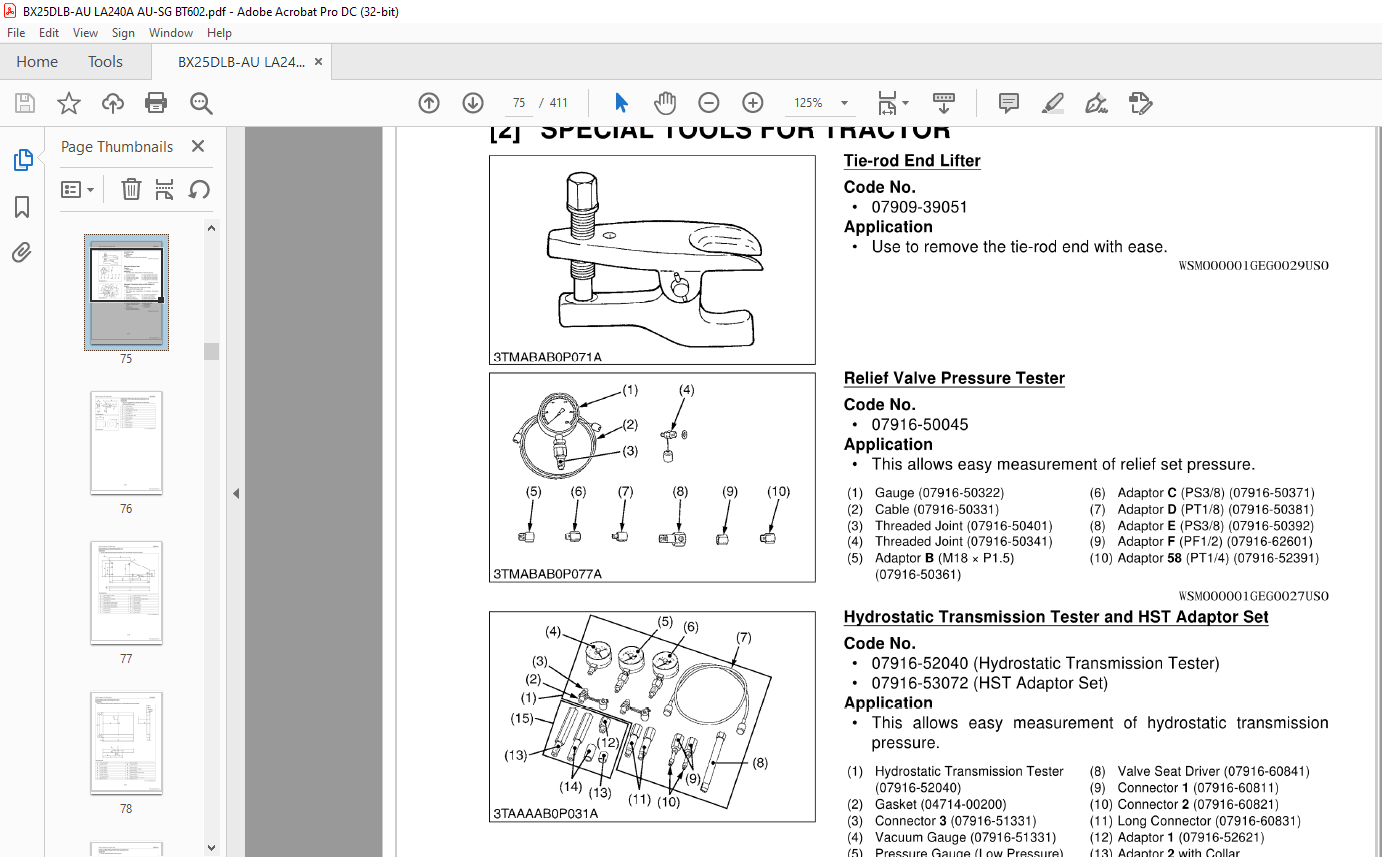Image resolution: width=1382 pixels, height=857 pixels.
Task: Add a comment sticky note
Action: [x=1009, y=103]
